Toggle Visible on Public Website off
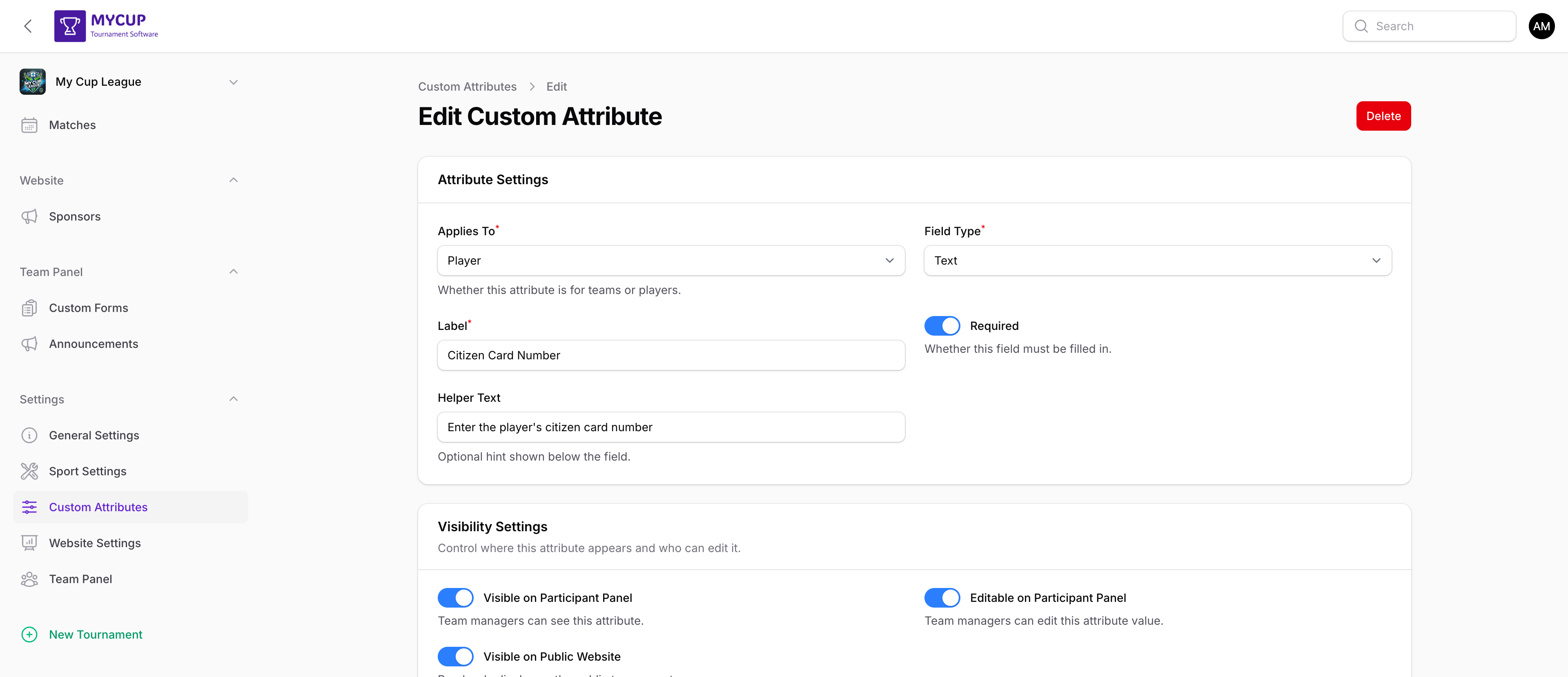Image resolution: width=1568 pixels, height=677 pixels. tap(455, 656)
